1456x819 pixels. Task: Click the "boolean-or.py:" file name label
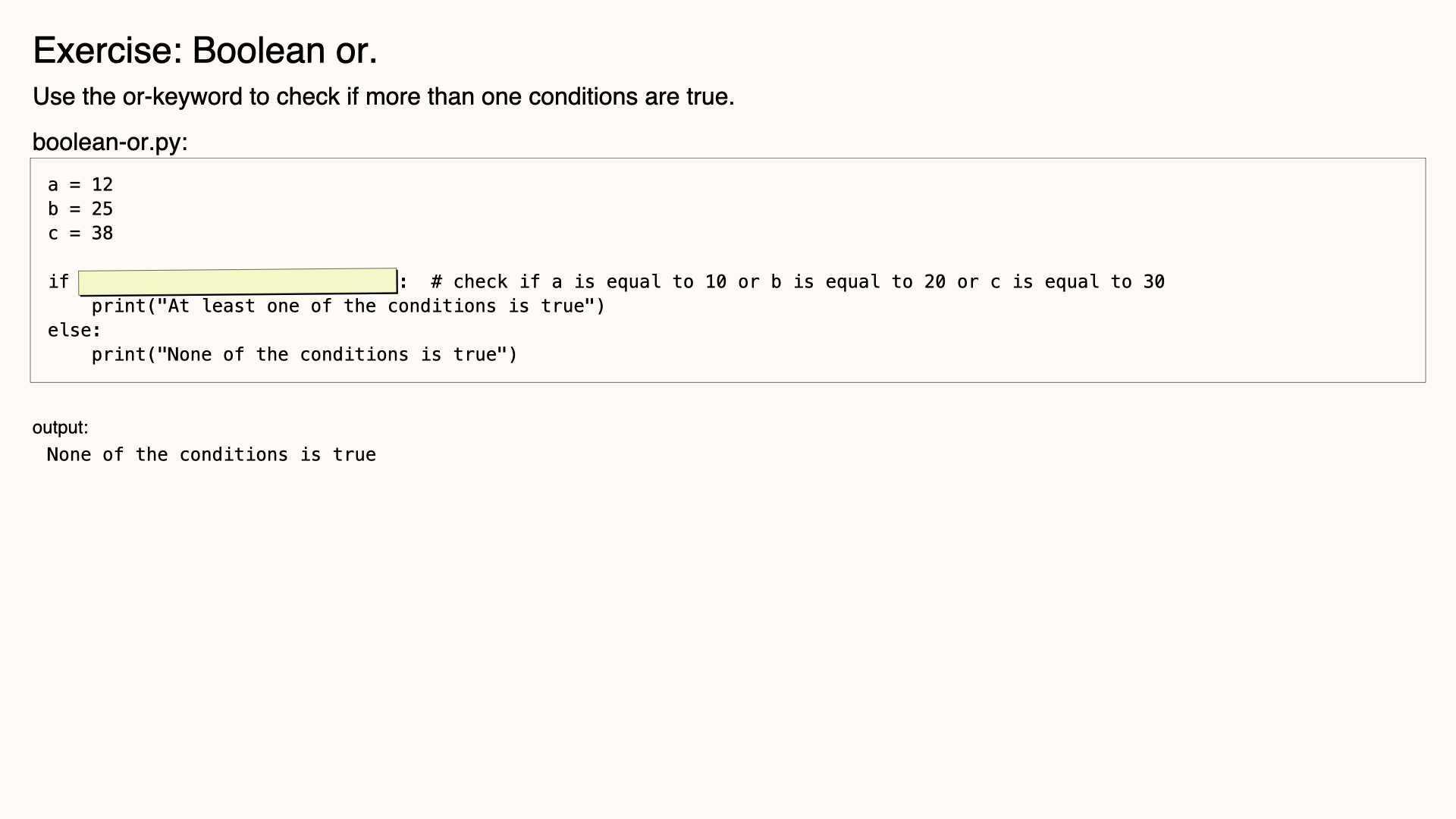coord(109,142)
